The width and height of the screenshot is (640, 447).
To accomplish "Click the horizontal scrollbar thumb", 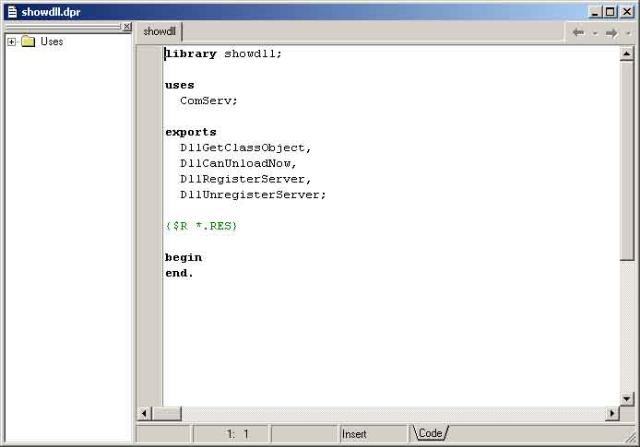I will point(167,414).
